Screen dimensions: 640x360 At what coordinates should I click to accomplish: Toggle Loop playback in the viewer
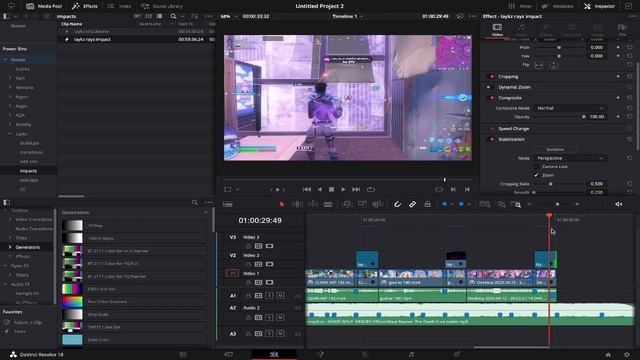click(x=371, y=189)
